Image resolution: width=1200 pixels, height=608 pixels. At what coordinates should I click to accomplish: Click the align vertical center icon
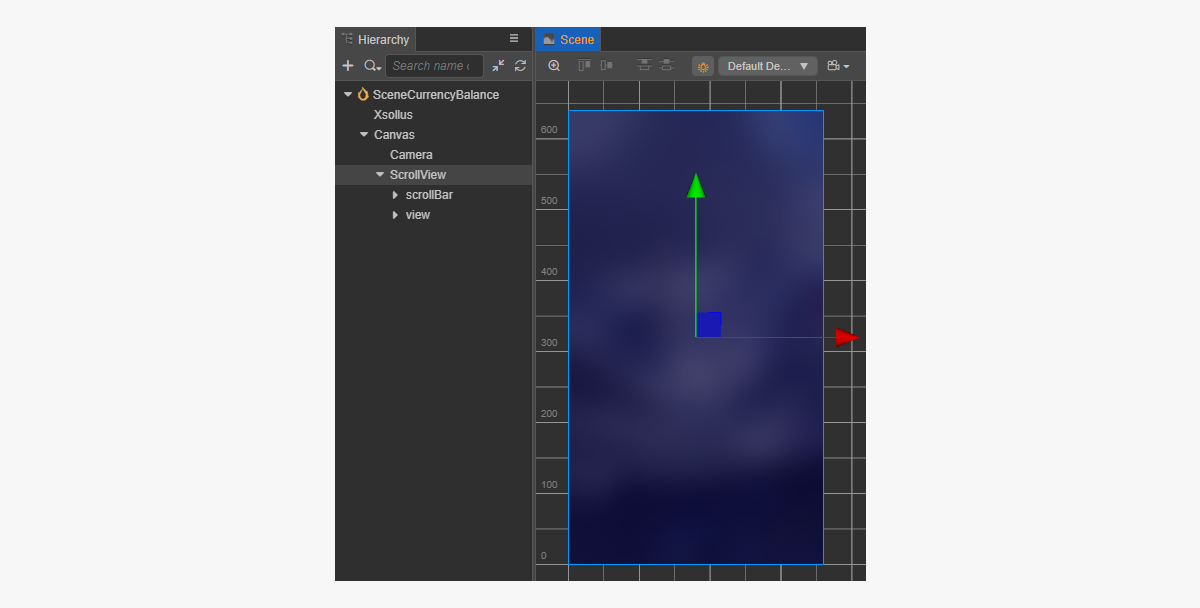pyautogui.click(x=606, y=66)
